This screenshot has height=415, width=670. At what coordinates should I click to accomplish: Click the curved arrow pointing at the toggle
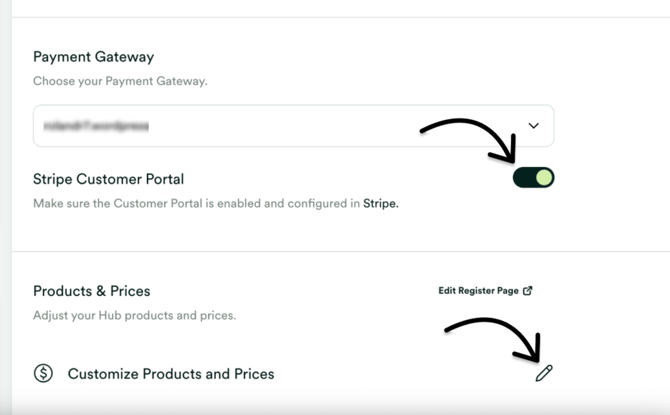468,141
